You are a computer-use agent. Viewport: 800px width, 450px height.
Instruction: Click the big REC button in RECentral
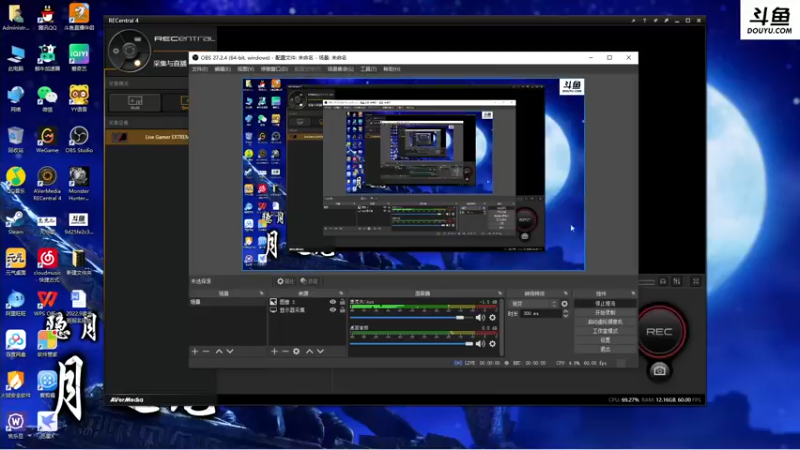coord(659,332)
